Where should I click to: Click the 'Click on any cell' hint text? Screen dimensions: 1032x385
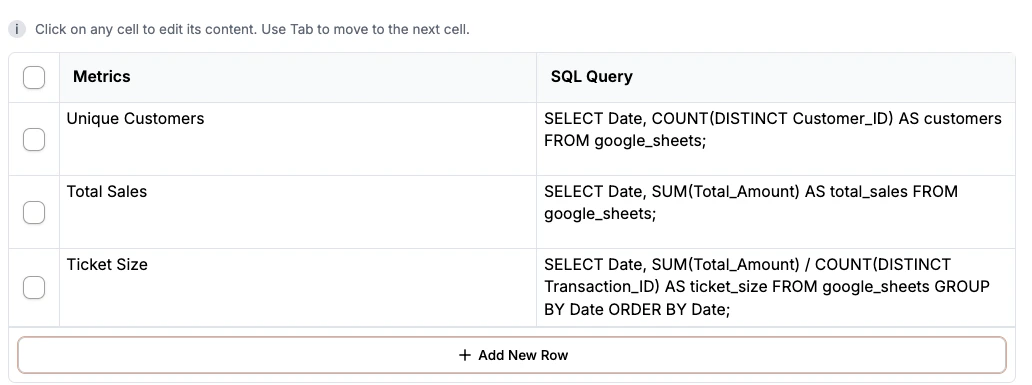[x=252, y=30]
